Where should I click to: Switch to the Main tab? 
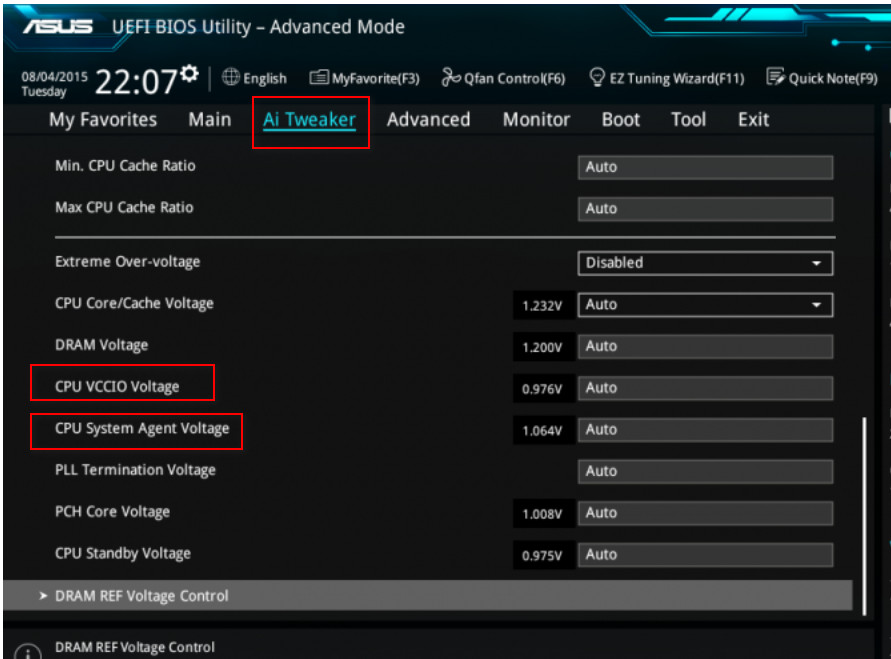pyautogui.click(x=210, y=120)
